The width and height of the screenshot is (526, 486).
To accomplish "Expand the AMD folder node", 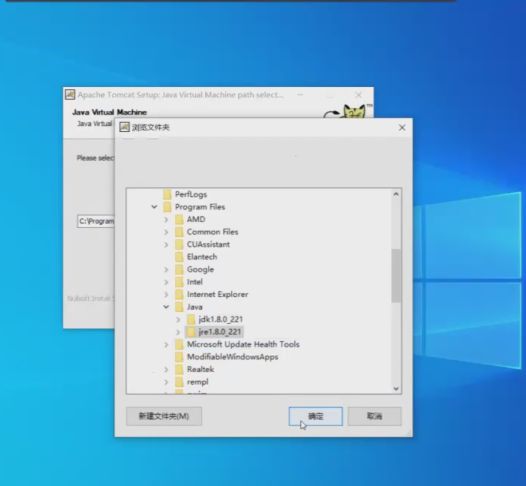I will tap(166, 220).
